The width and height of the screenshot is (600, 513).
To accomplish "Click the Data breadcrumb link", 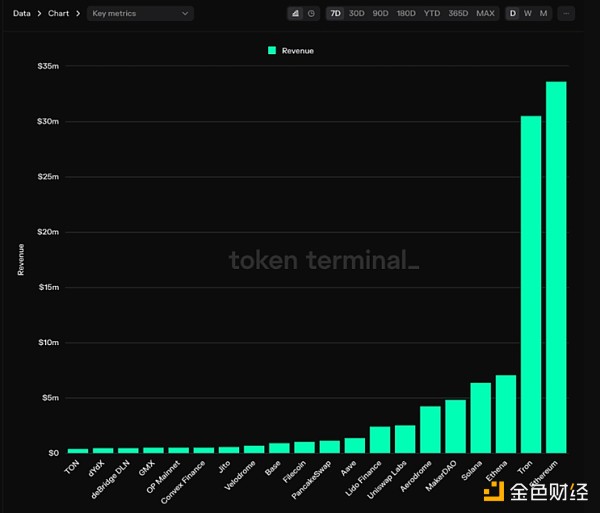I will [x=22, y=14].
